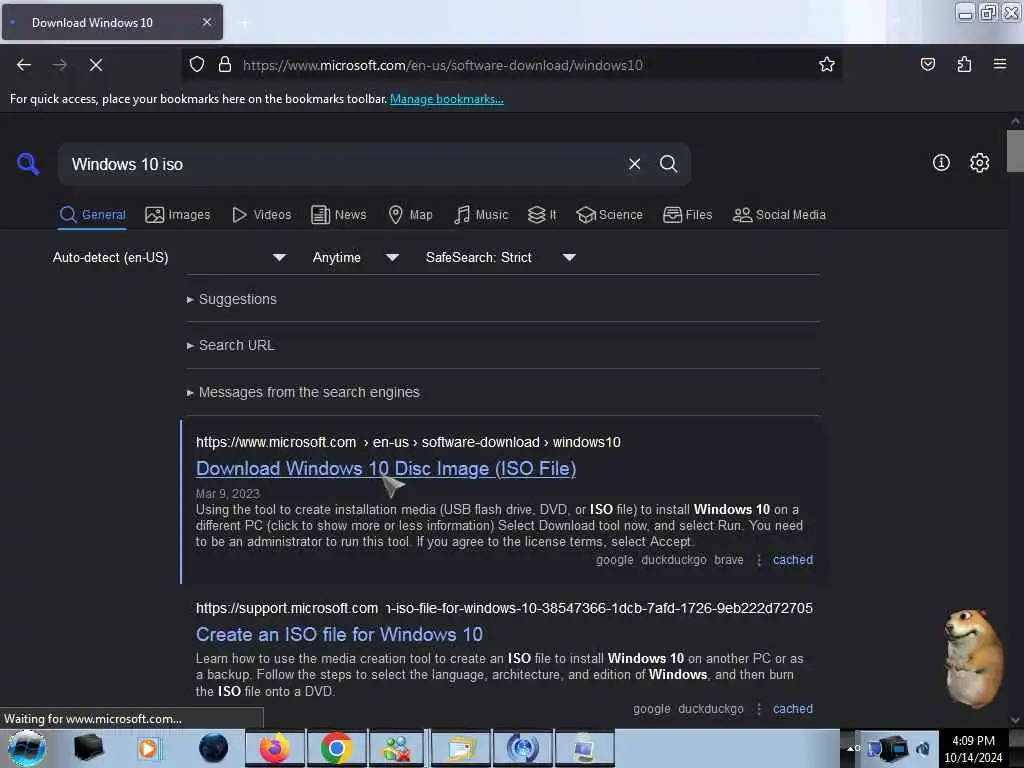Click the support.microsoft.com result URL
This screenshot has height=768, width=1024.
[504, 608]
